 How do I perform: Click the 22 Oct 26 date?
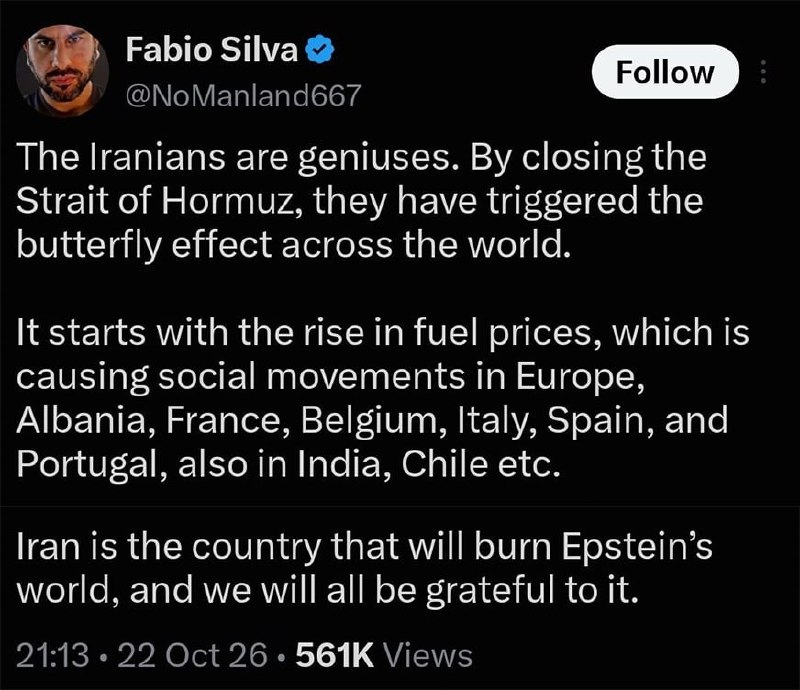coord(192,655)
